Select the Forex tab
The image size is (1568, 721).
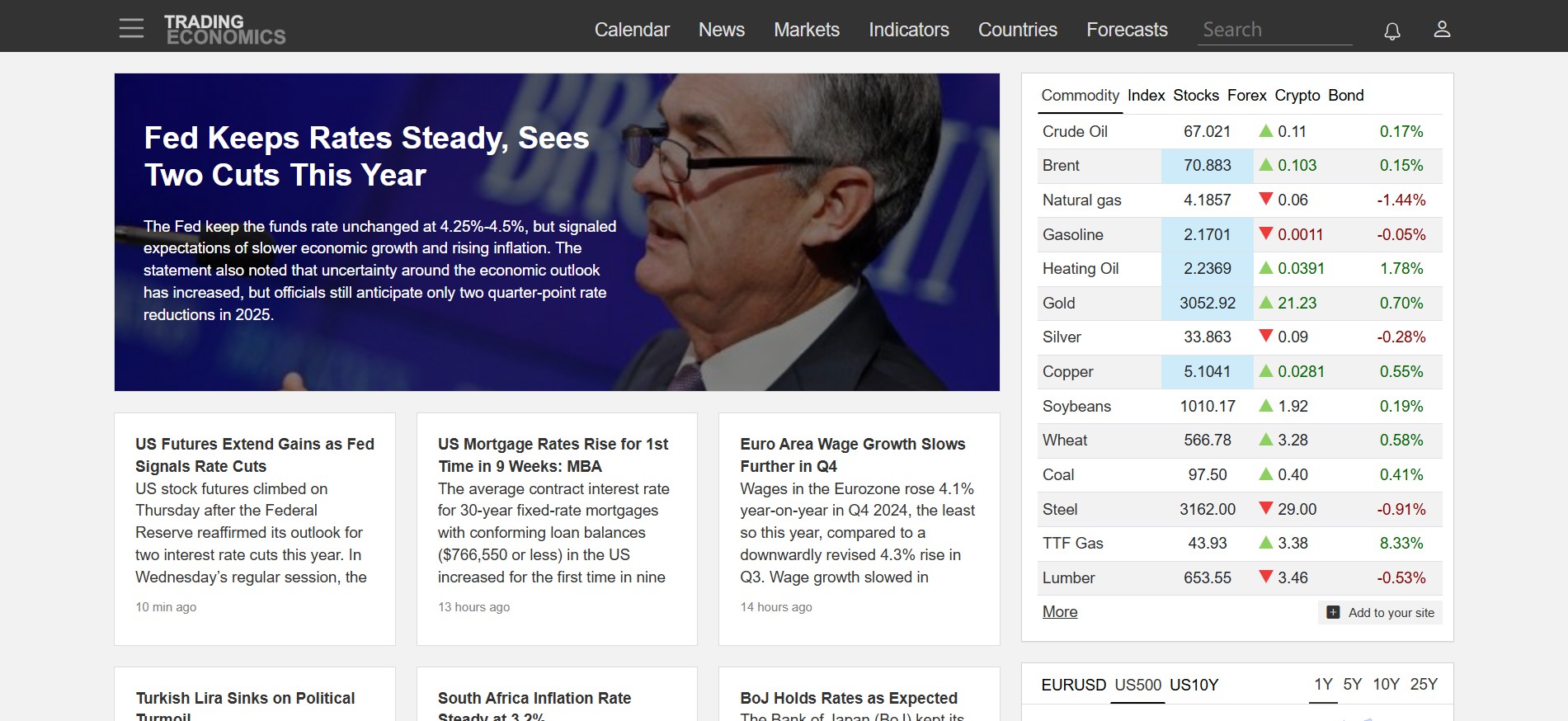[x=1246, y=96]
